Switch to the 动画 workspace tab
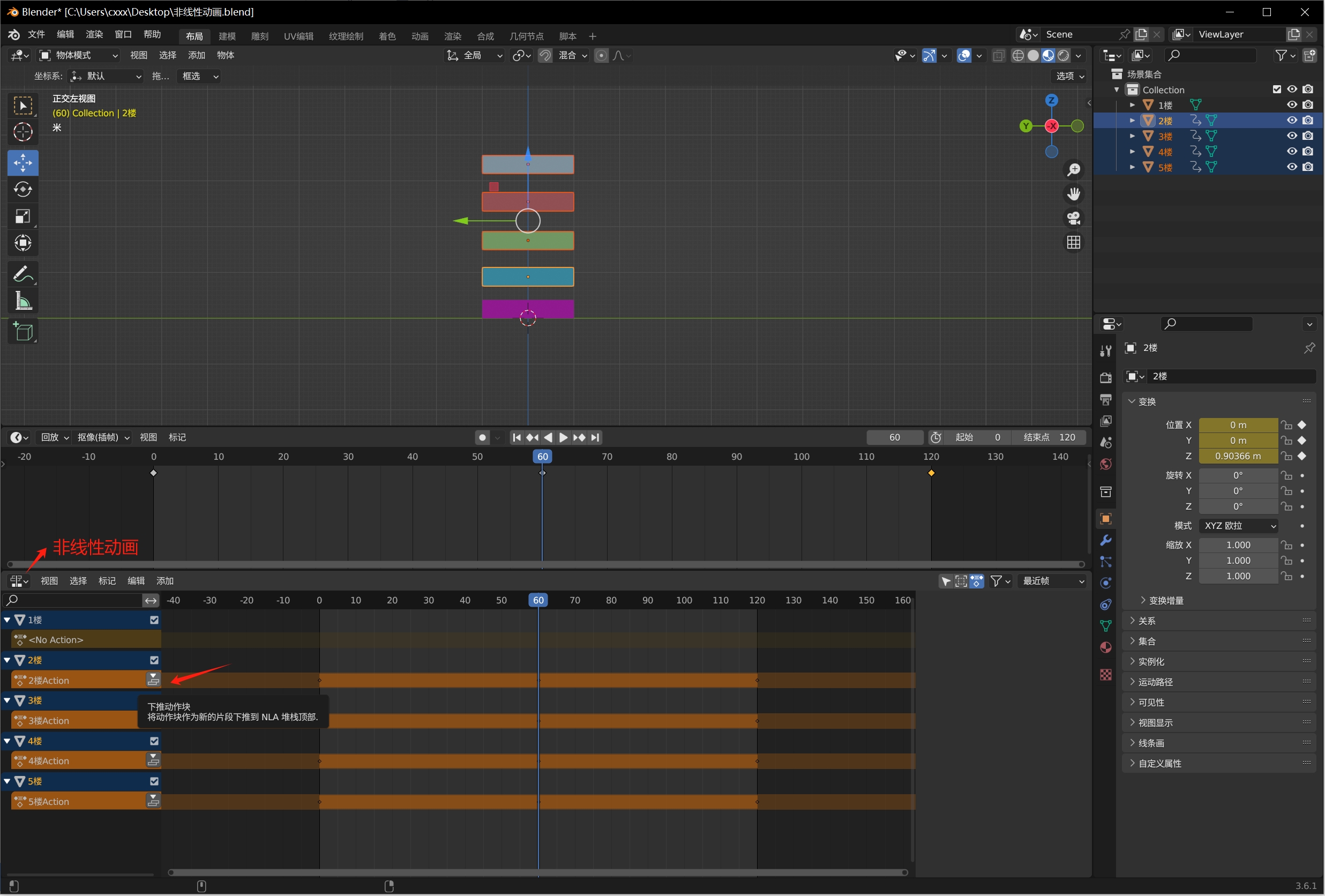Image resolution: width=1325 pixels, height=896 pixels. click(x=420, y=36)
